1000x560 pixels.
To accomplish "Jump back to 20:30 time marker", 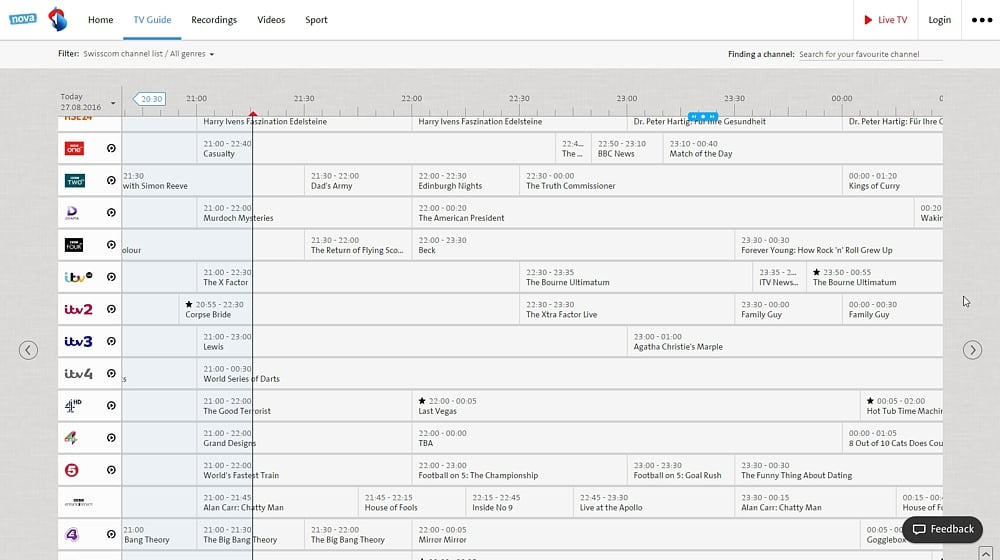I will click(149, 99).
